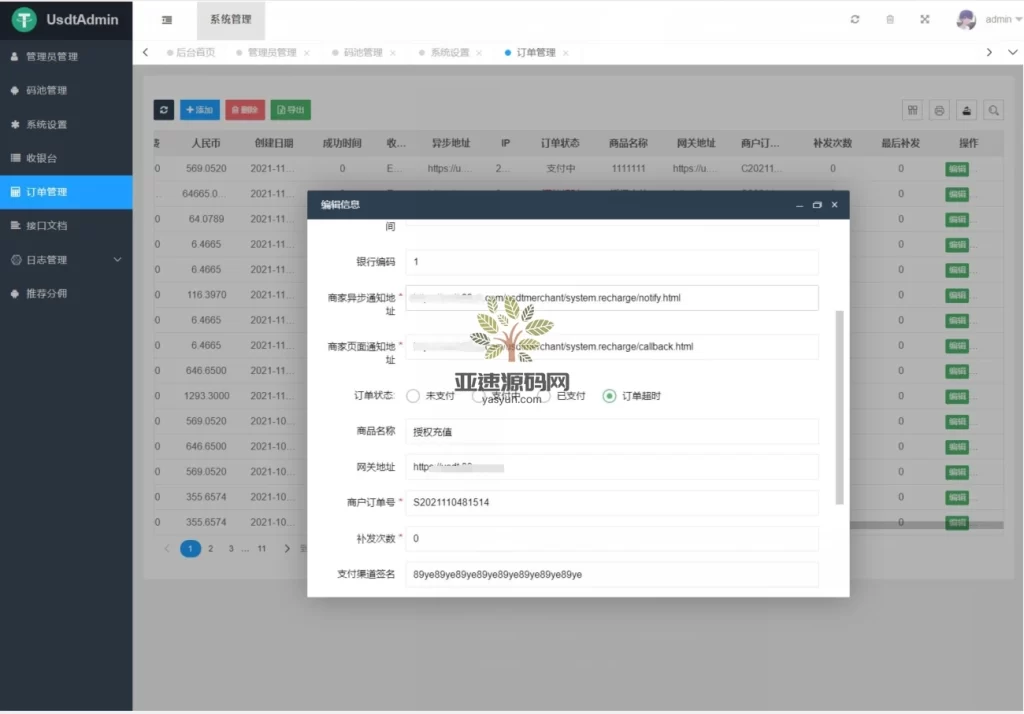Click the print icon above the table
Viewport: 1024px width, 714px height.
coord(939,110)
